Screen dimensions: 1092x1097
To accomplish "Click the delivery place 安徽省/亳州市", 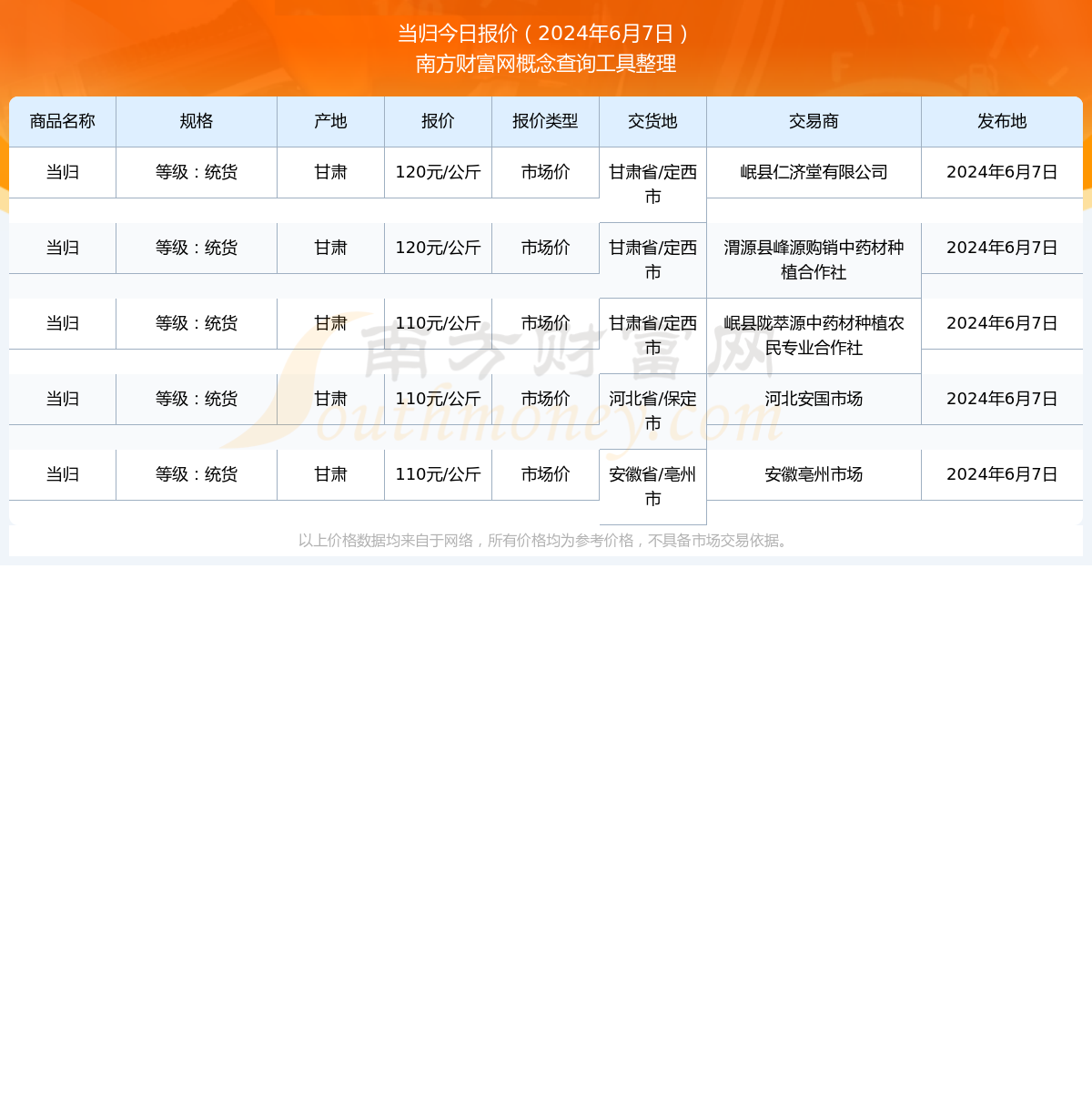I will click(x=652, y=486).
